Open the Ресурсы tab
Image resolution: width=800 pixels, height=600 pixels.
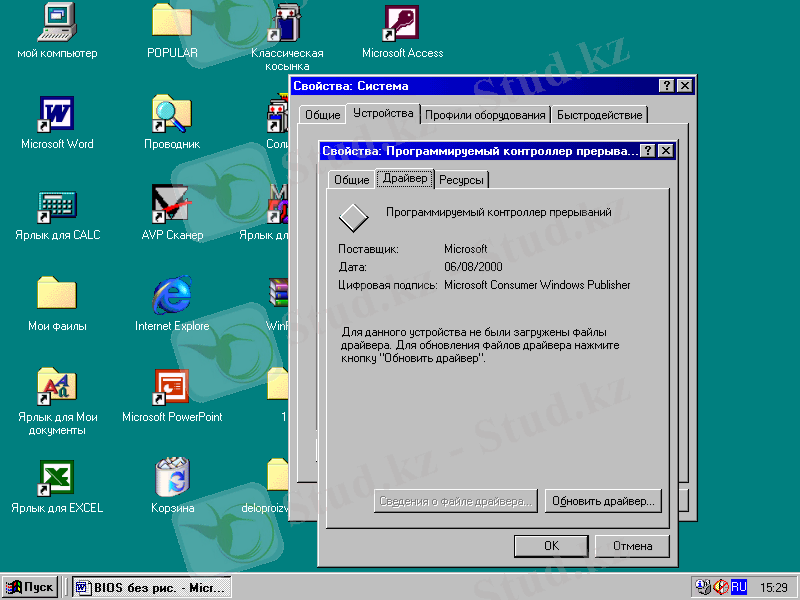(x=461, y=180)
